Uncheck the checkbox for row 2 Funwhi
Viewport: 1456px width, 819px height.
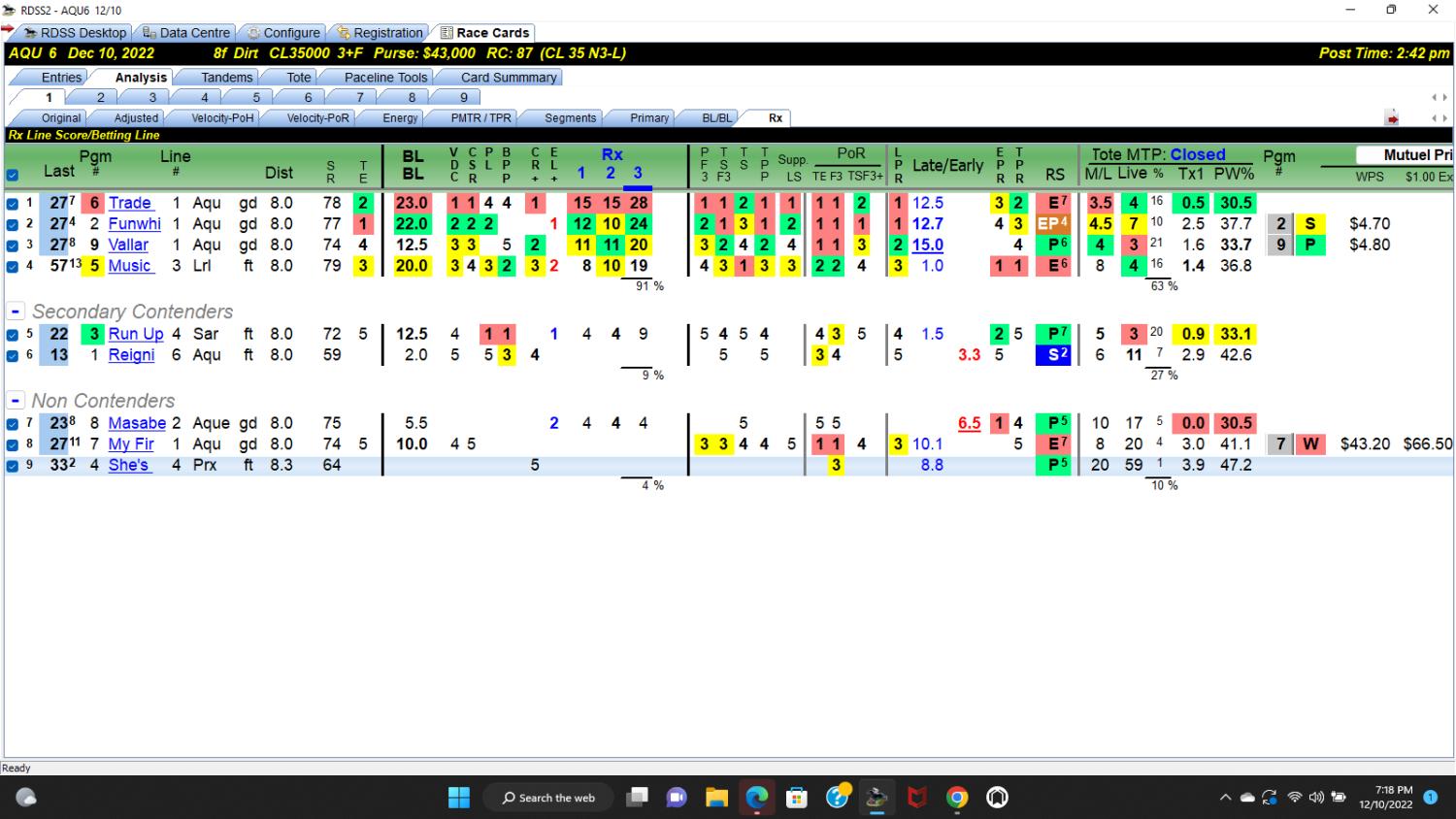(13, 224)
